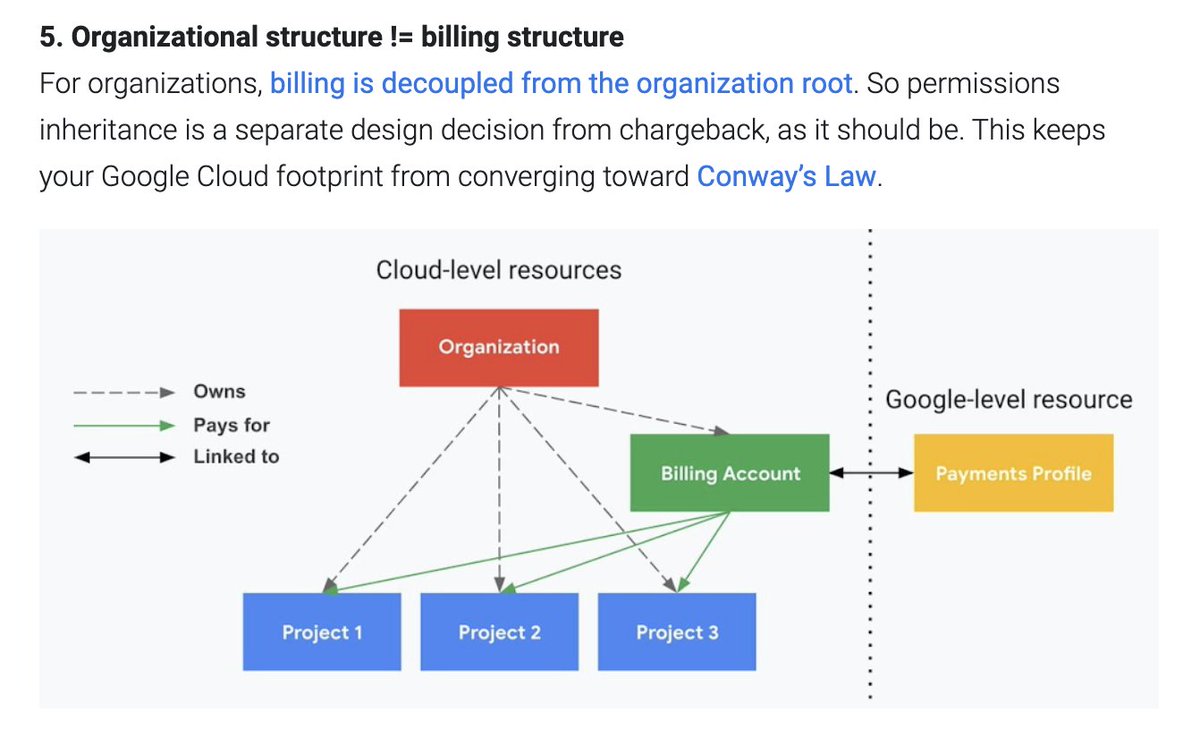Click the green Billing Account box
The image size is (1200, 755).
click(x=730, y=473)
